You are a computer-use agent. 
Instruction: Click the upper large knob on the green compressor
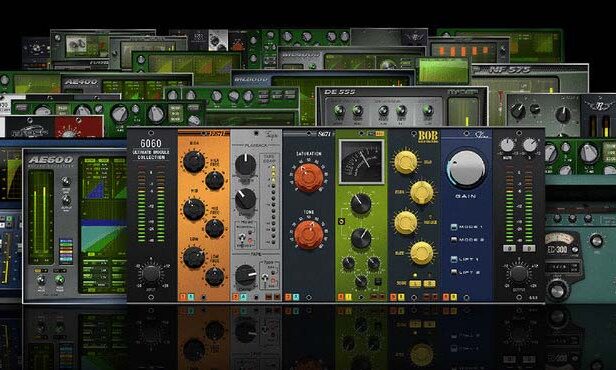[x=360, y=203]
